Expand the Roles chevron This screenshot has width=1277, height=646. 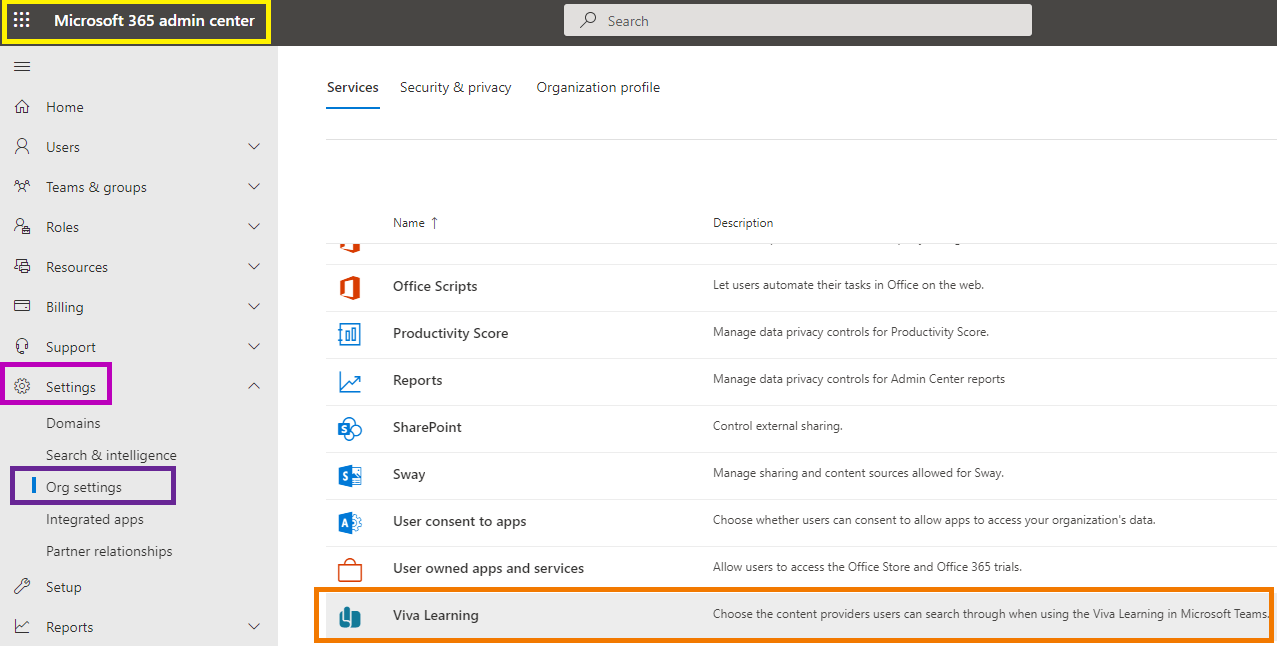pyautogui.click(x=254, y=227)
